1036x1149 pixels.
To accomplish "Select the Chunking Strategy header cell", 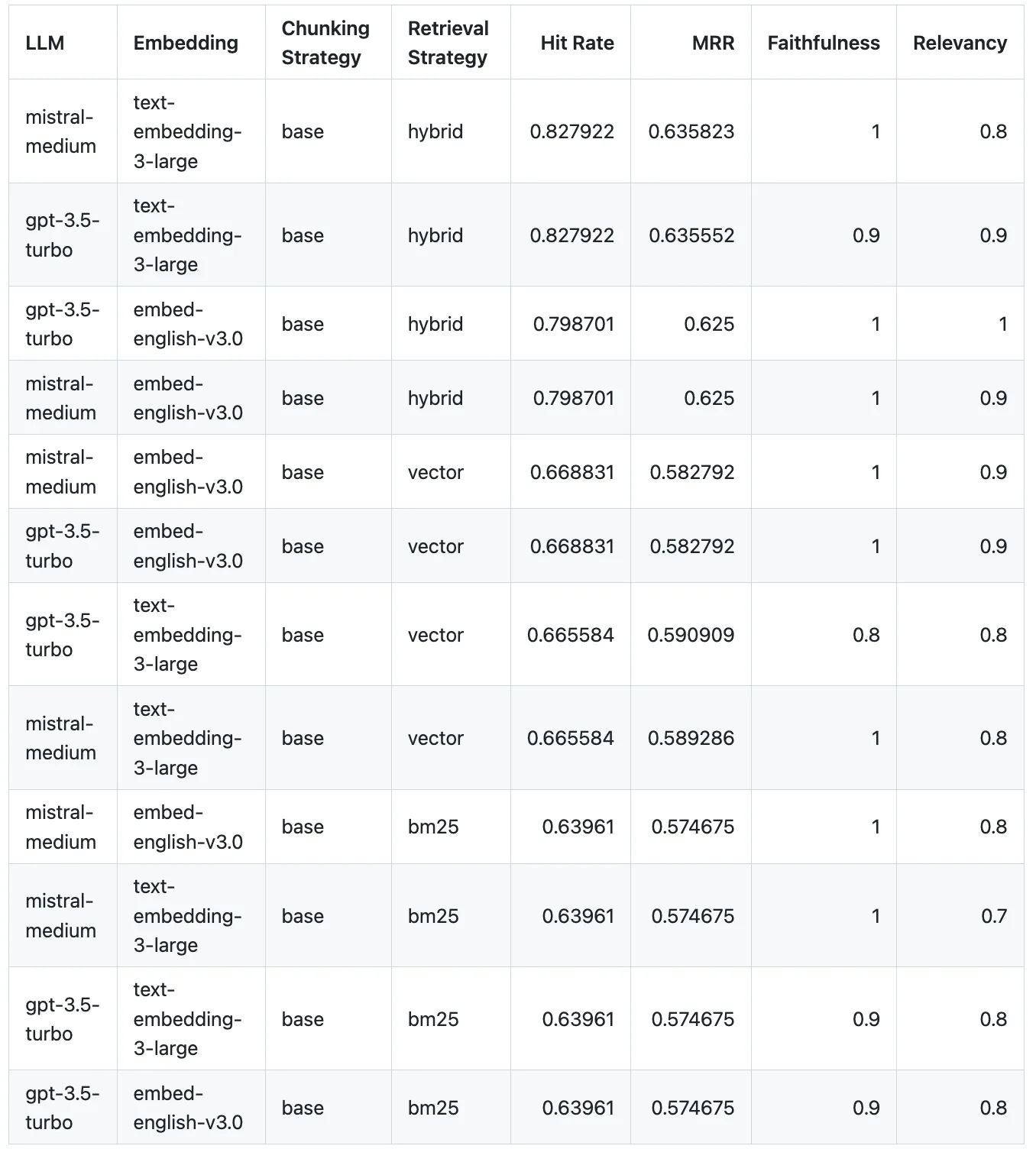I will (325, 43).
